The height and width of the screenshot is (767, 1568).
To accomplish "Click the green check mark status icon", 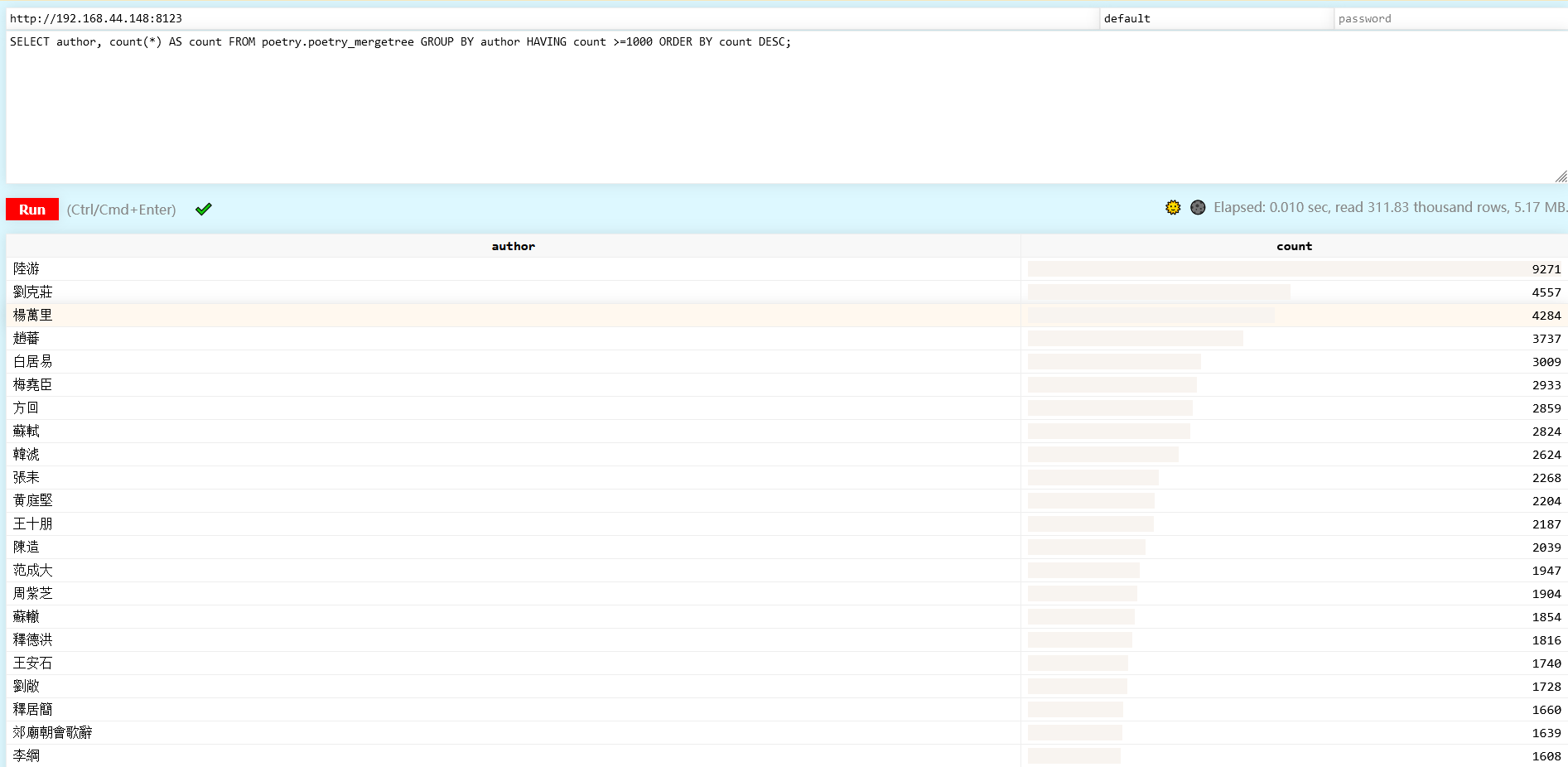I will coord(204,210).
